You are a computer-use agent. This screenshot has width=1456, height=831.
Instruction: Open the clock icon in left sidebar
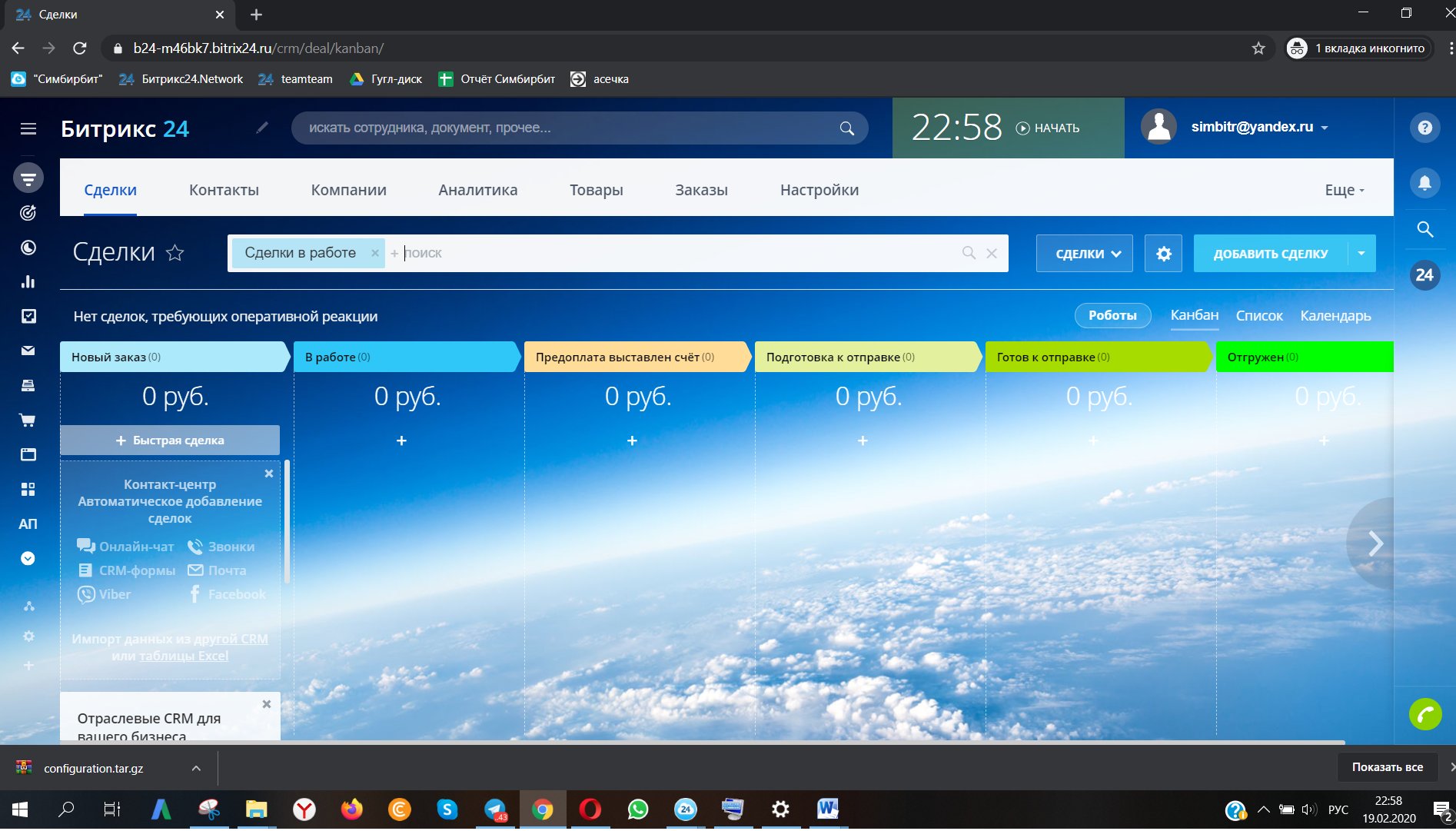point(28,248)
